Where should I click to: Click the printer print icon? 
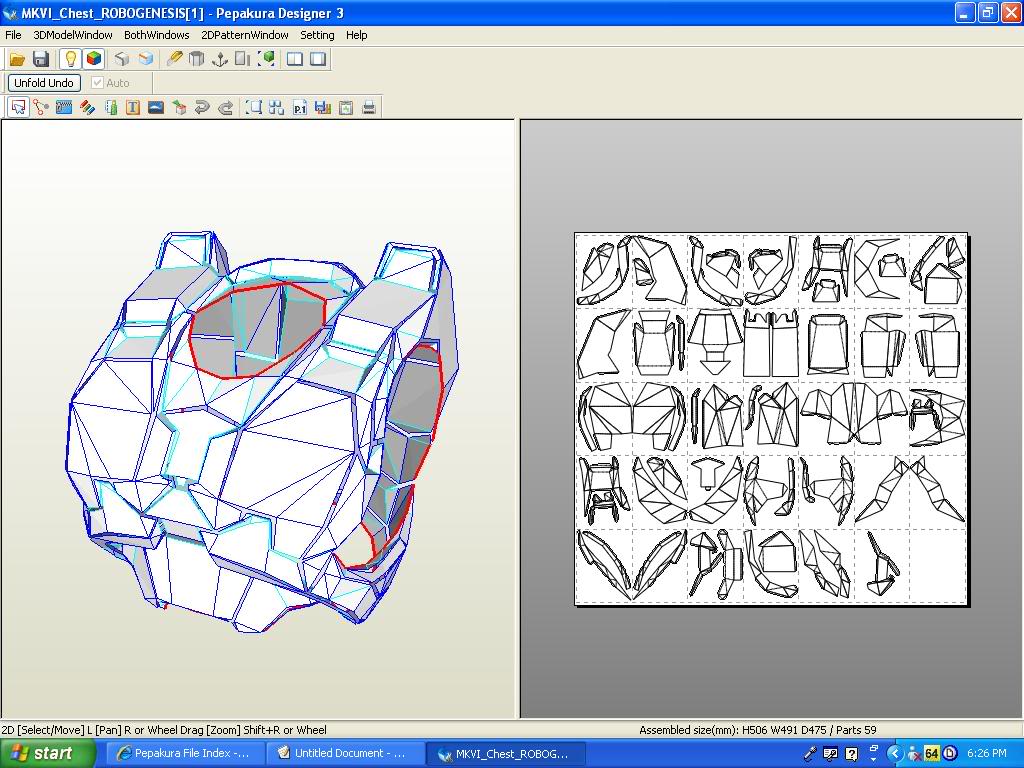(x=369, y=107)
